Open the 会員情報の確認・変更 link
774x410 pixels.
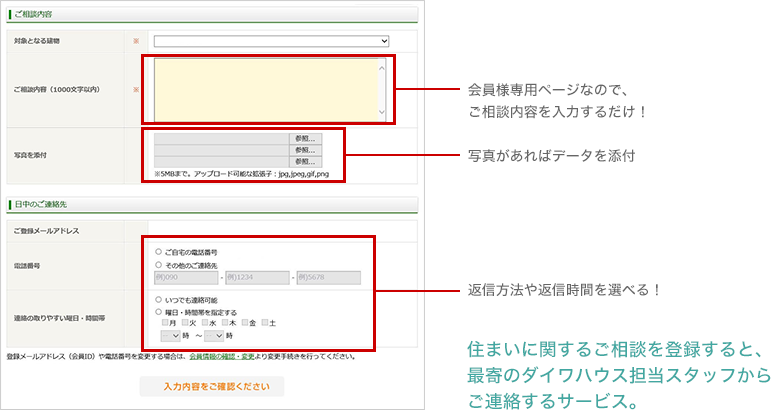224,356
